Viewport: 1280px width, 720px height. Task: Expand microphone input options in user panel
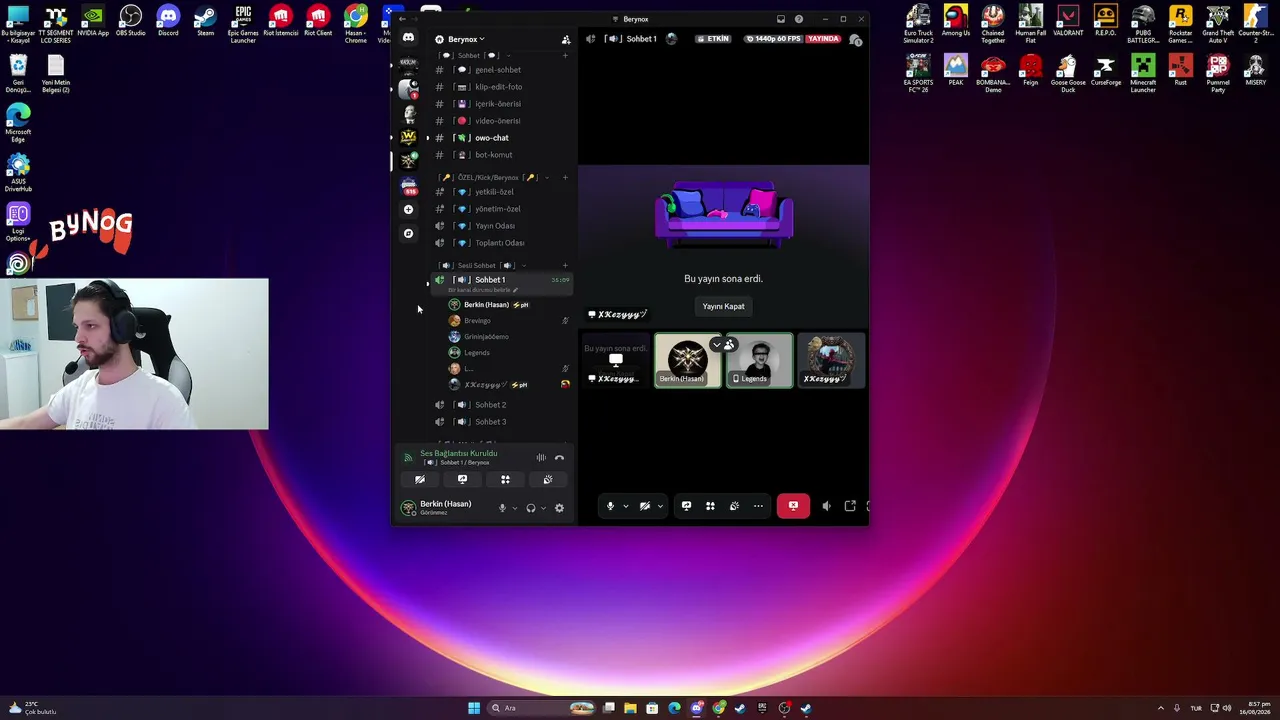514,508
